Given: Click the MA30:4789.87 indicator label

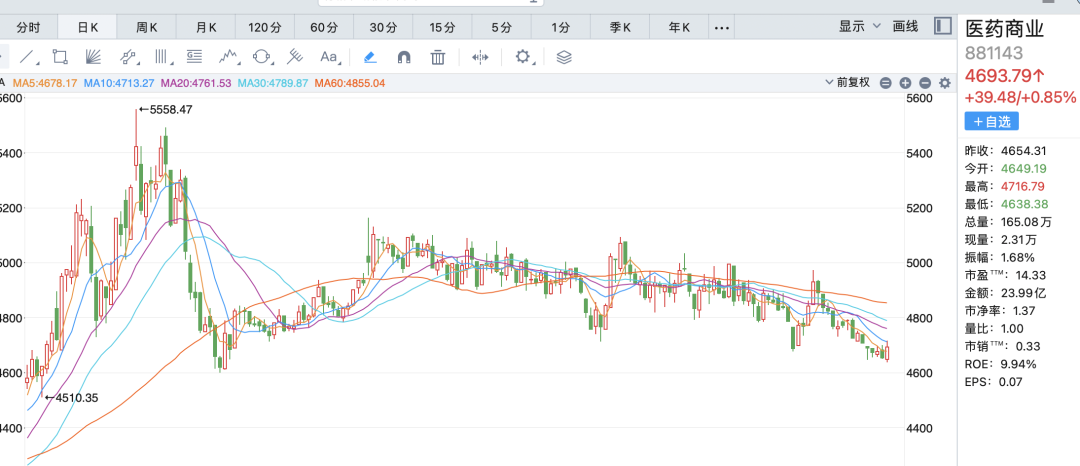Looking at the screenshot, I should pyautogui.click(x=272, y=83).
